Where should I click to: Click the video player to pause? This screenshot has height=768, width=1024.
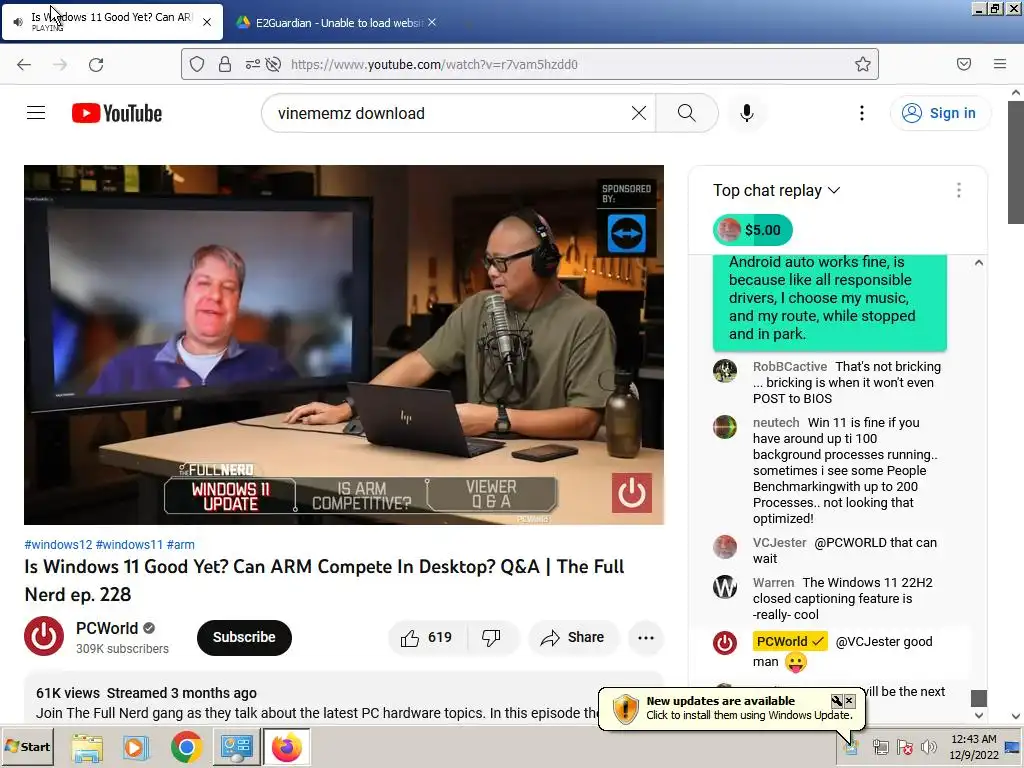click(344, 345)
